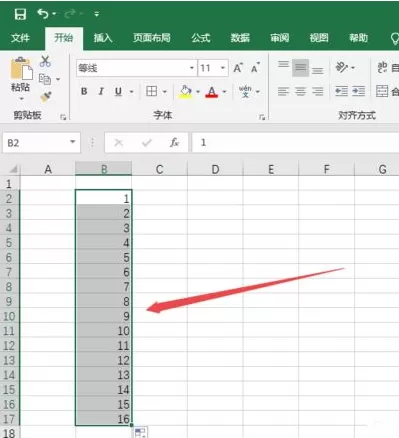Expand fill color dropdown arrow

198,92
